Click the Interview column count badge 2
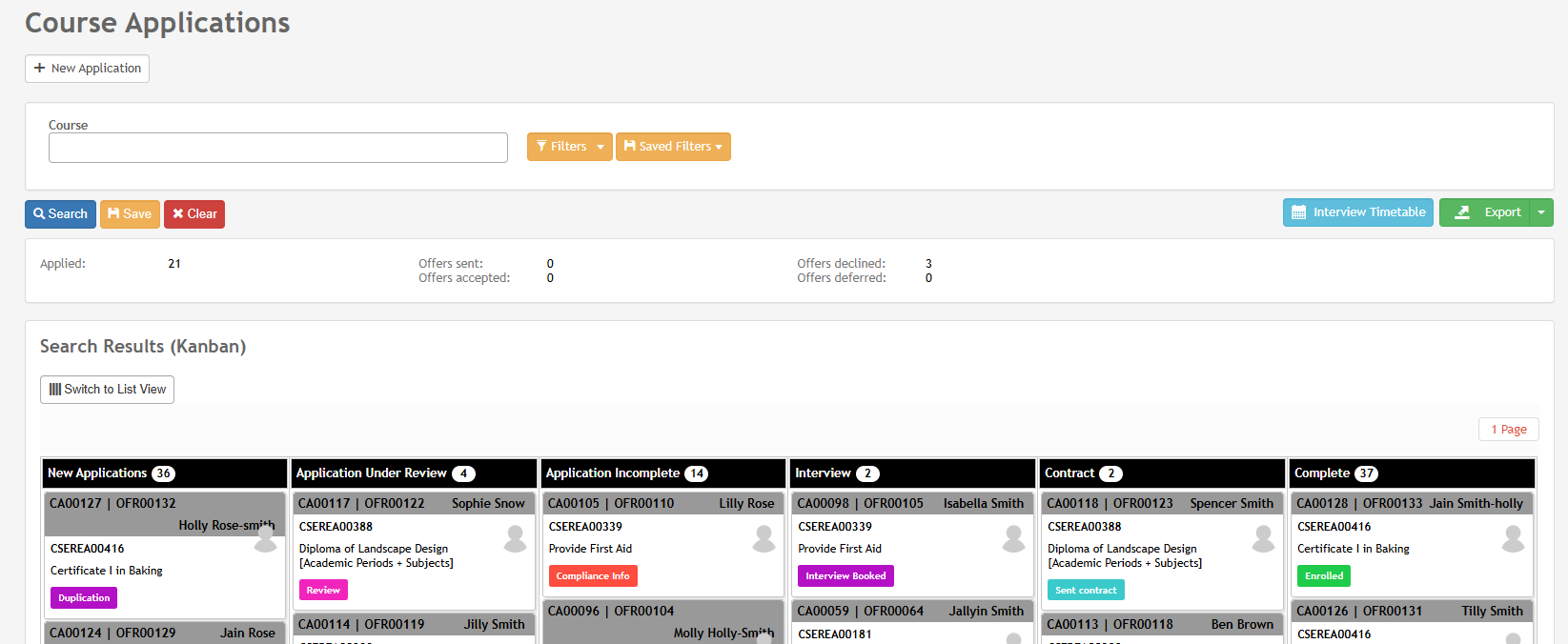Screen dimensions: 1568x644 867,473
